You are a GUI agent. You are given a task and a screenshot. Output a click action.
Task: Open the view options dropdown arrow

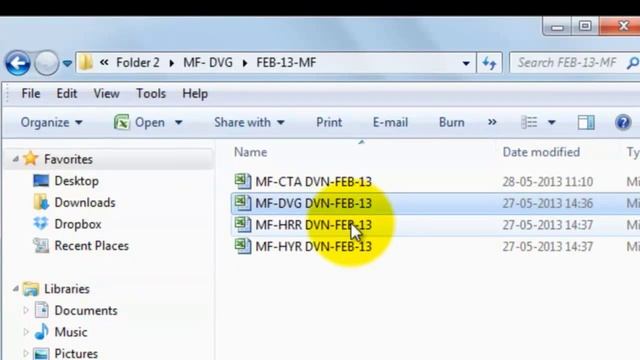pos(551,122)
